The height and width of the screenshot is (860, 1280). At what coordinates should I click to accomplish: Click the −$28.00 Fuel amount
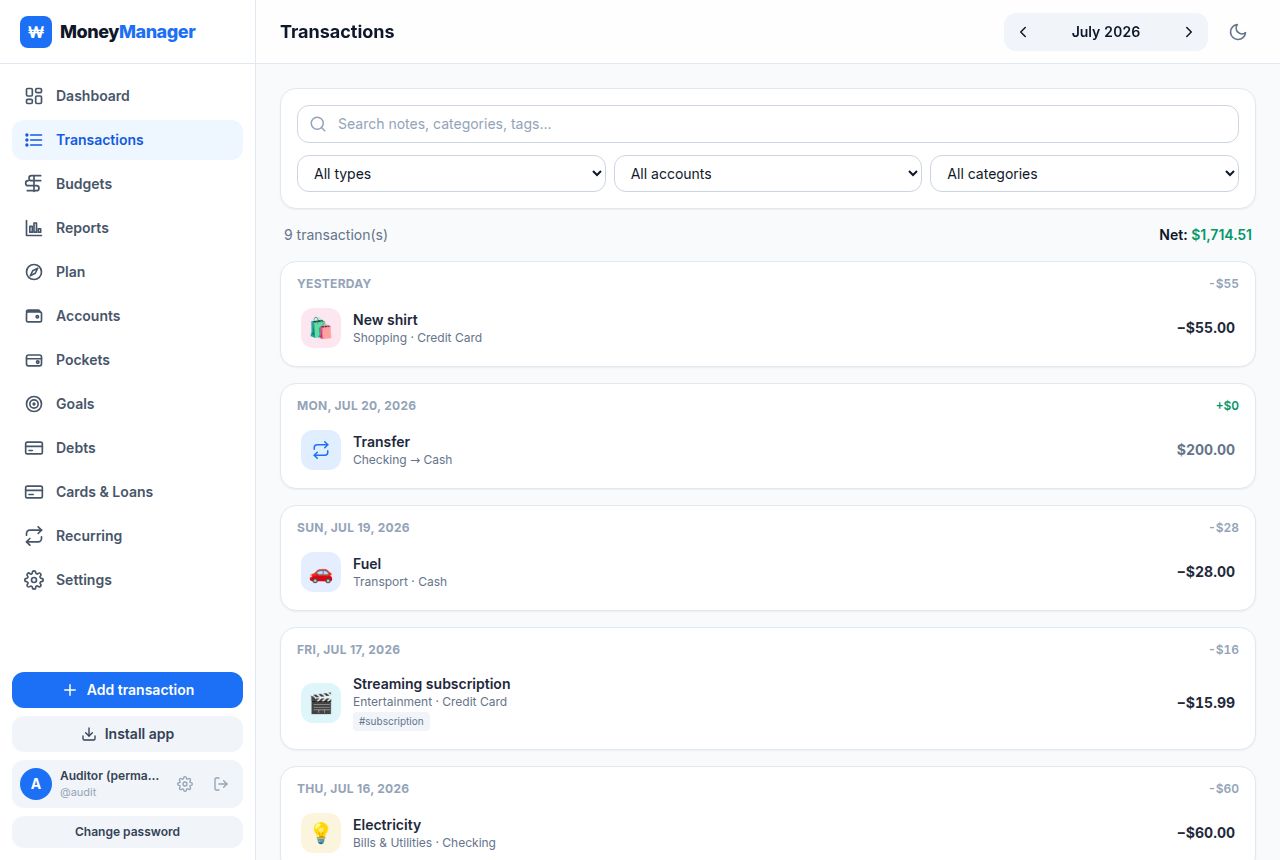tap(1206, 572)
